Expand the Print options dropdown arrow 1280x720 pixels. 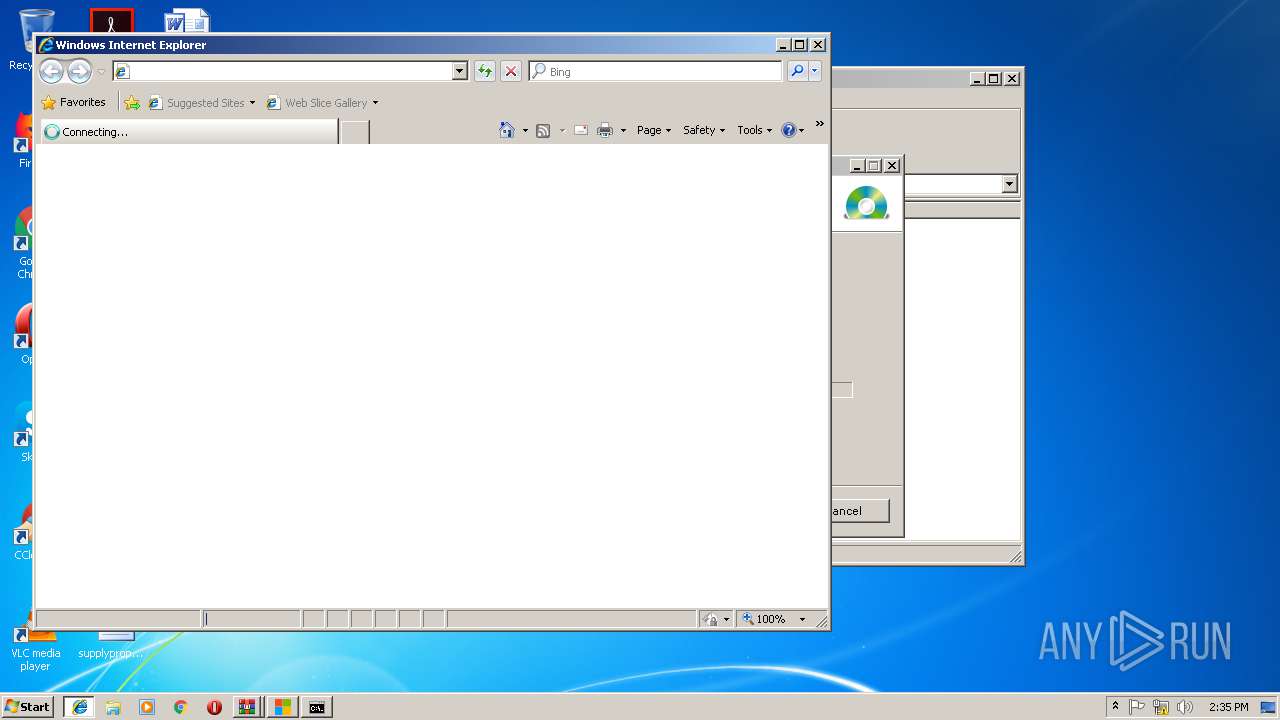tap(623, 130)
